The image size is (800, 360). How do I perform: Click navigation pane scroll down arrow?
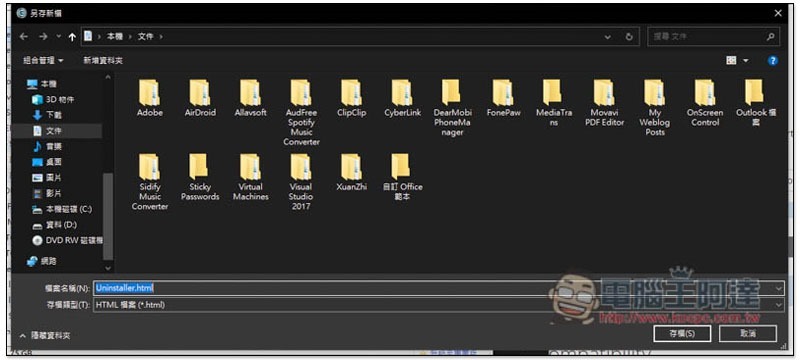coord(108,268)
